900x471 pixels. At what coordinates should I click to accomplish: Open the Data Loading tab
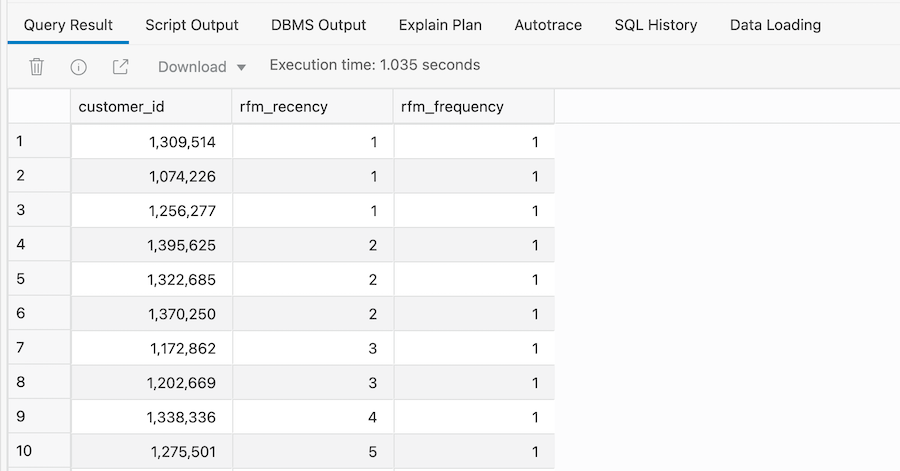pyautogui.click(x=775, y=25)
